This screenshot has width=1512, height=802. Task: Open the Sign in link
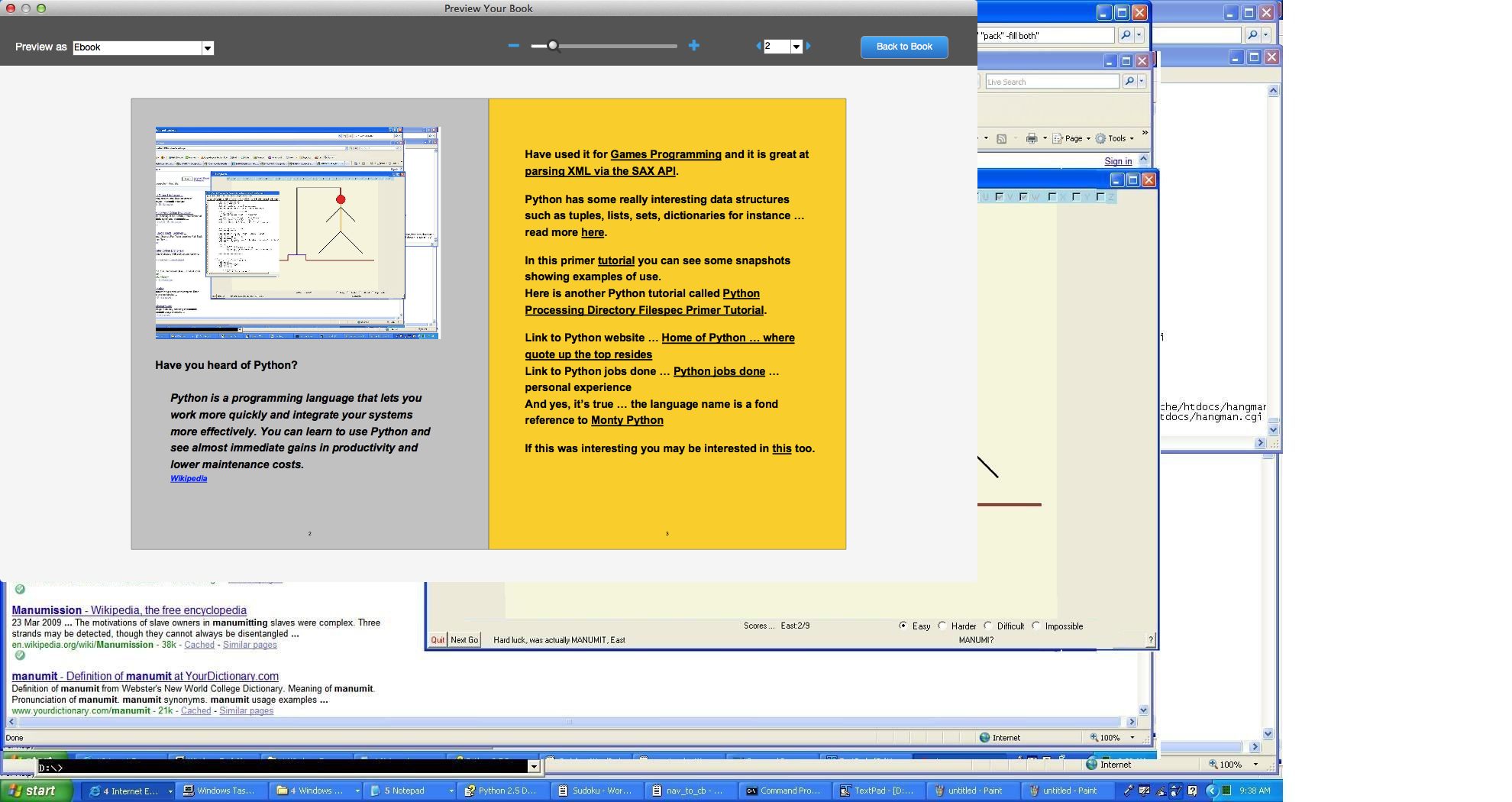click(1118, 161)
